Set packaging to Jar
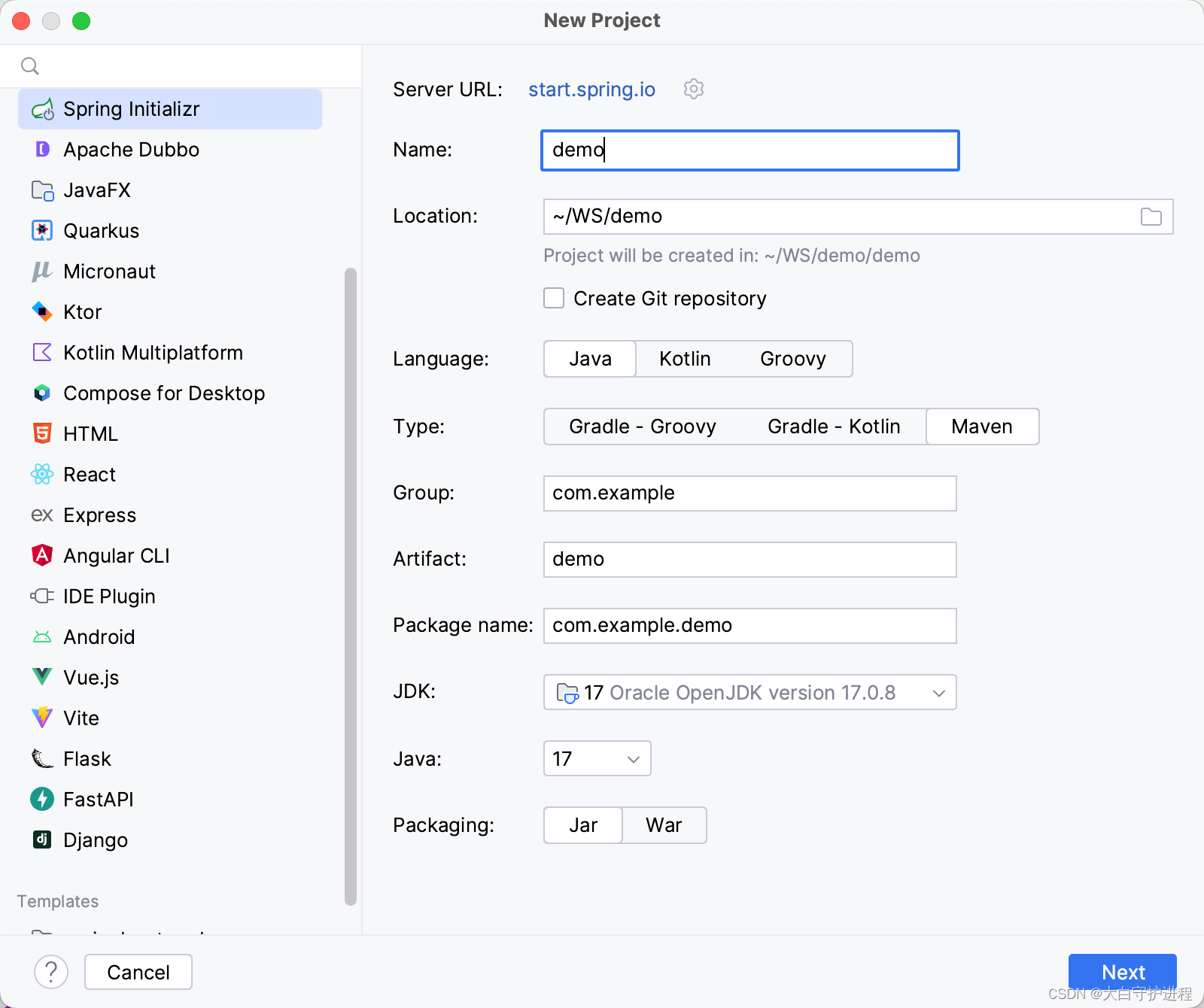 click(x=583, y=825)
